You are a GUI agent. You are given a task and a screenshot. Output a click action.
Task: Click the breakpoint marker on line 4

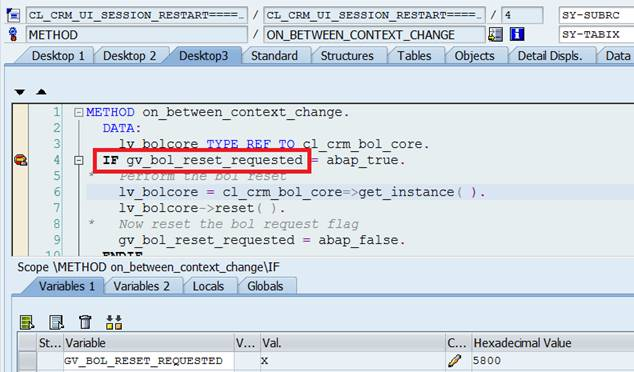point(21,160)
